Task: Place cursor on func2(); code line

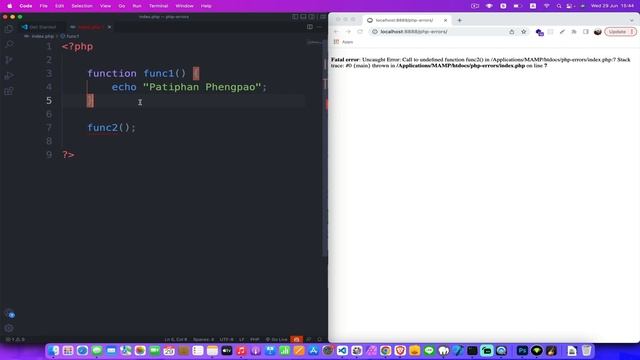Action: [x=111, y=127]
